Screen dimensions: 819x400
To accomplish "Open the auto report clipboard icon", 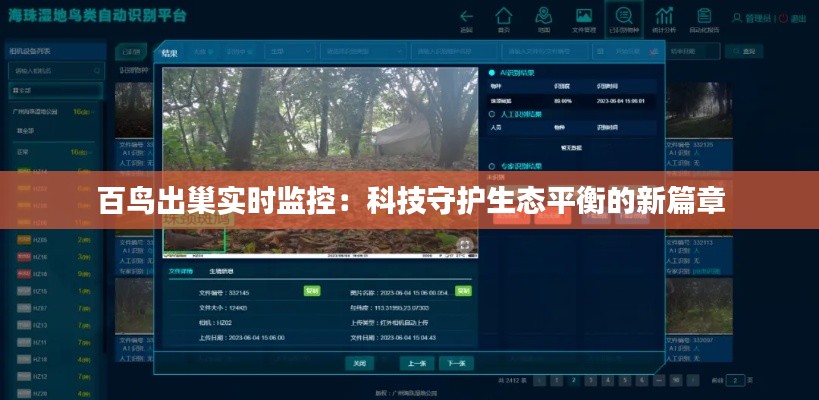I will 703,17.
